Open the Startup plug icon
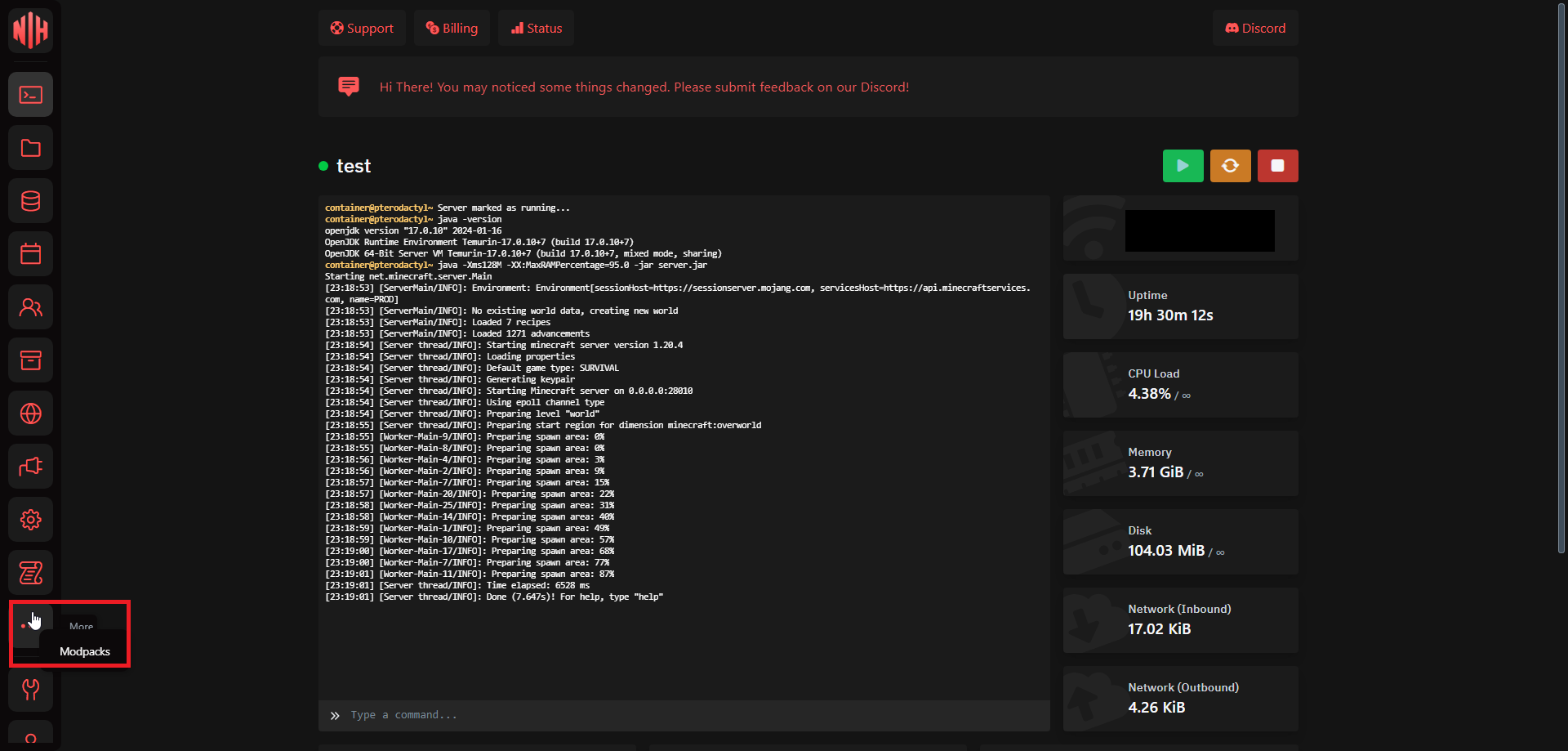This screenshot has width=1568, height=751. (x=31, y=467)
